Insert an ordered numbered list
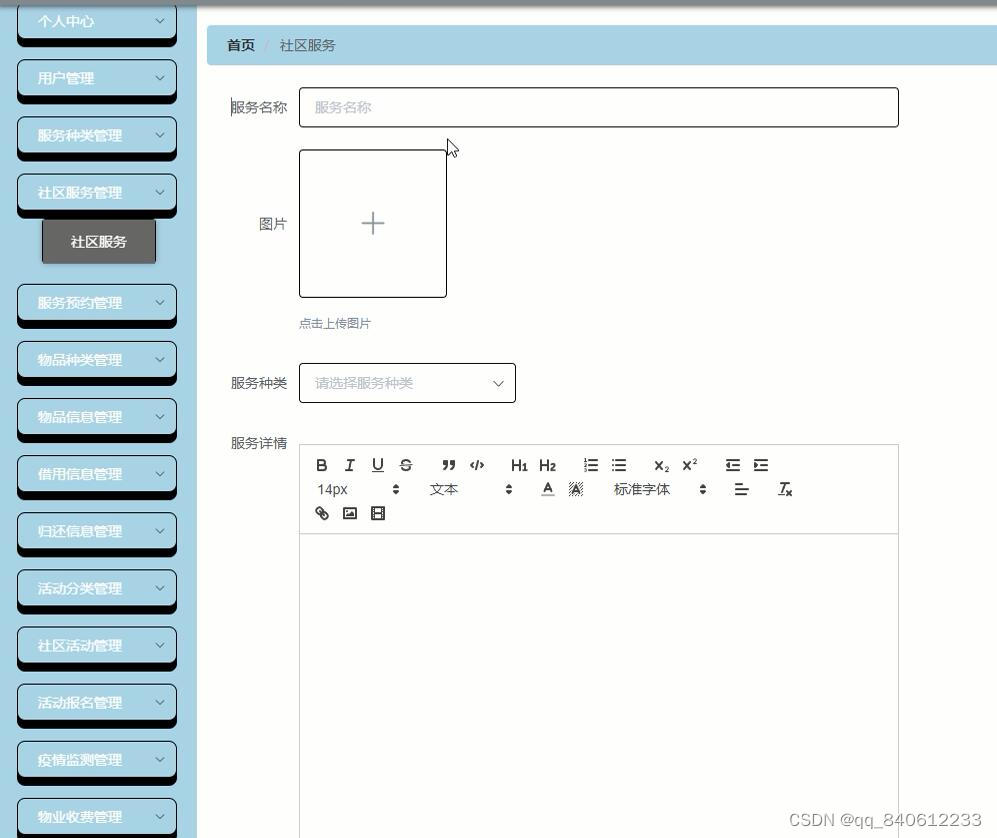 coord(591,465)
